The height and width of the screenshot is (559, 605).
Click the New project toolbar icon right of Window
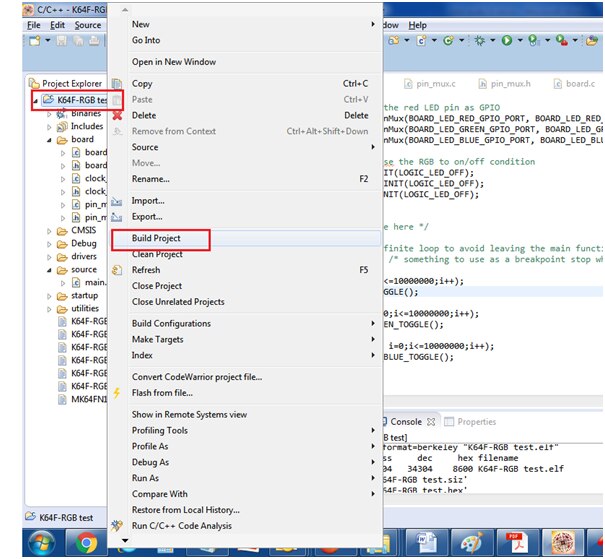click(x=394, y=41)
